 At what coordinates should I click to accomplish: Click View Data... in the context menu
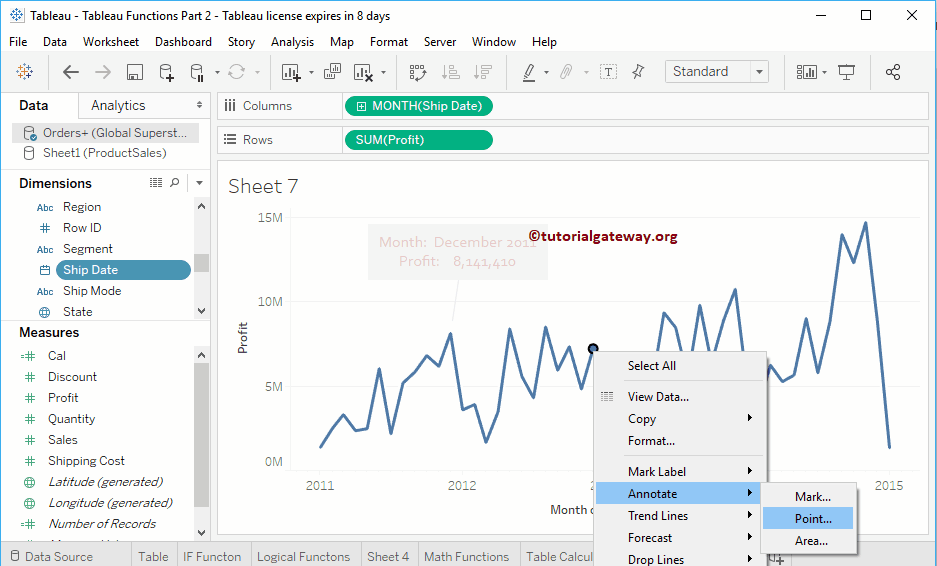tap(657, 397)
